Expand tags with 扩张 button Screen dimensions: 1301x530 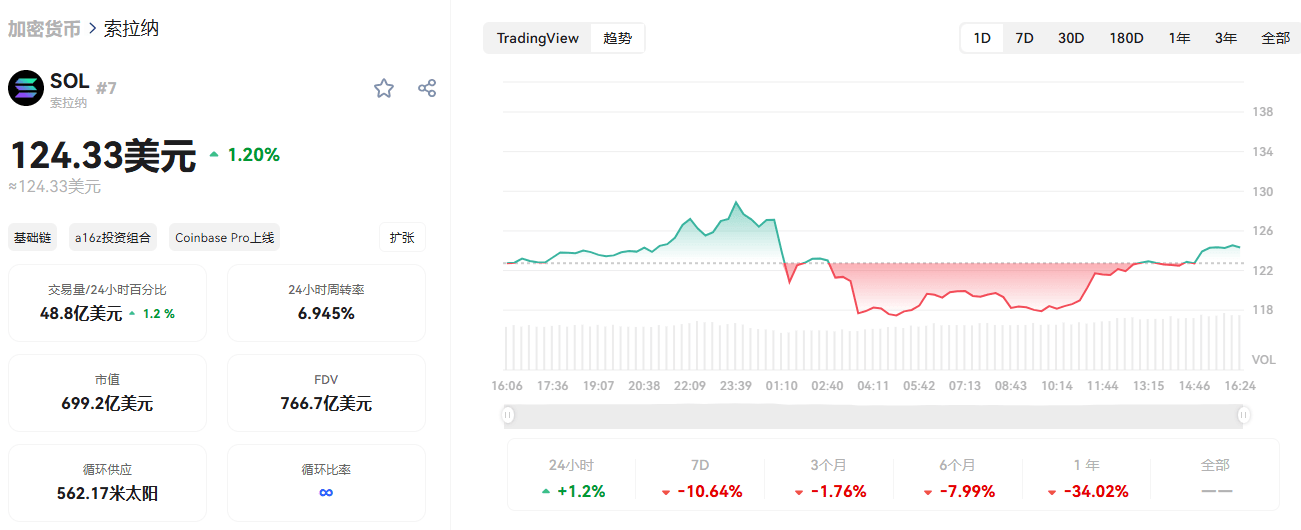click(x=402, y=237)
